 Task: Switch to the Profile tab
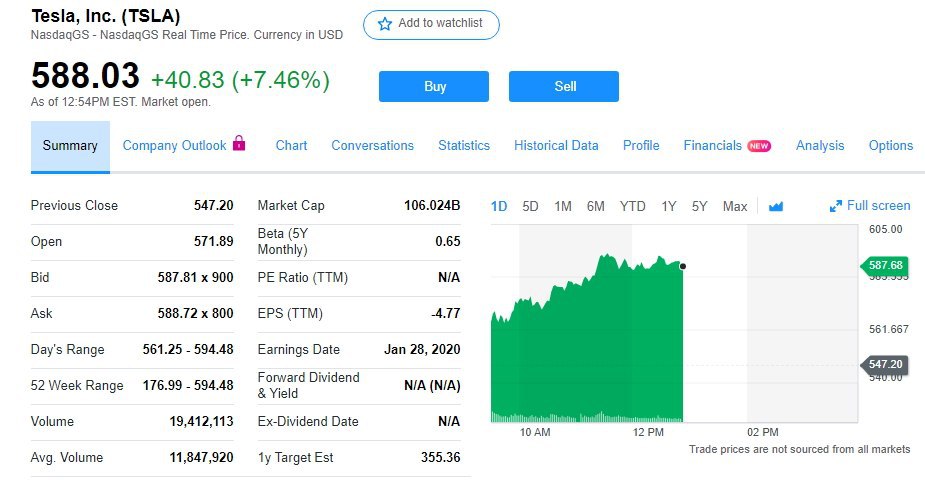641,146
